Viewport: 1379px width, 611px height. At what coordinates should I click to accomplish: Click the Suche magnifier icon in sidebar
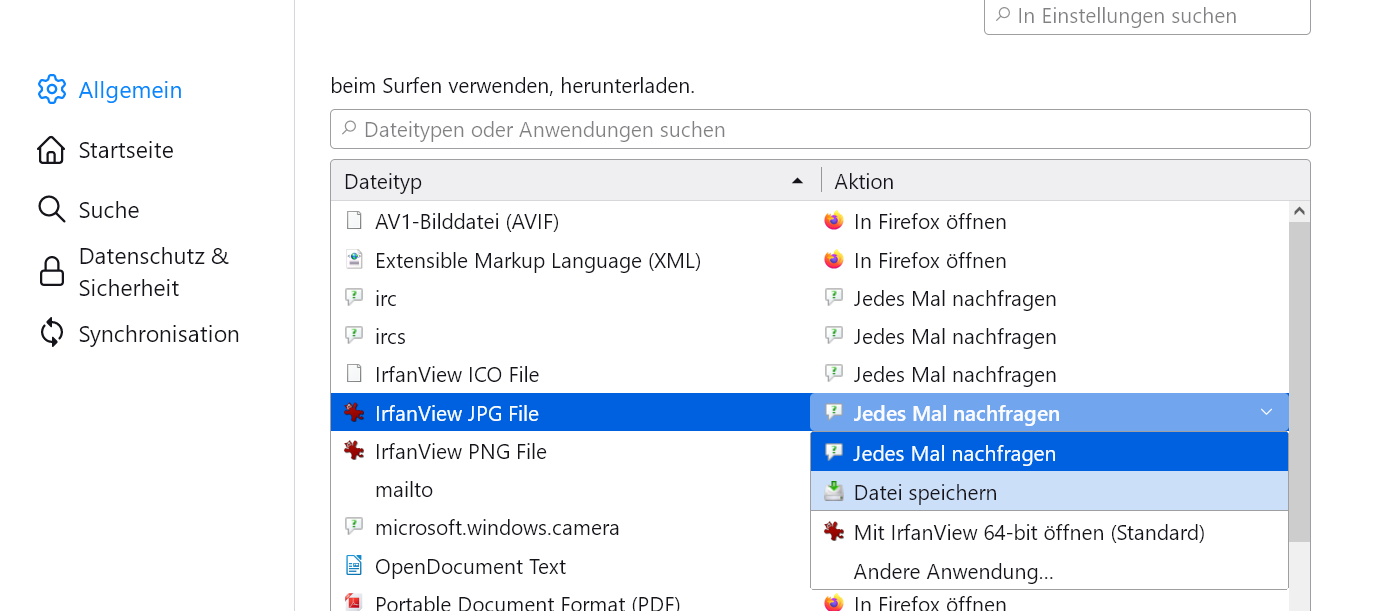pos(51,209)
